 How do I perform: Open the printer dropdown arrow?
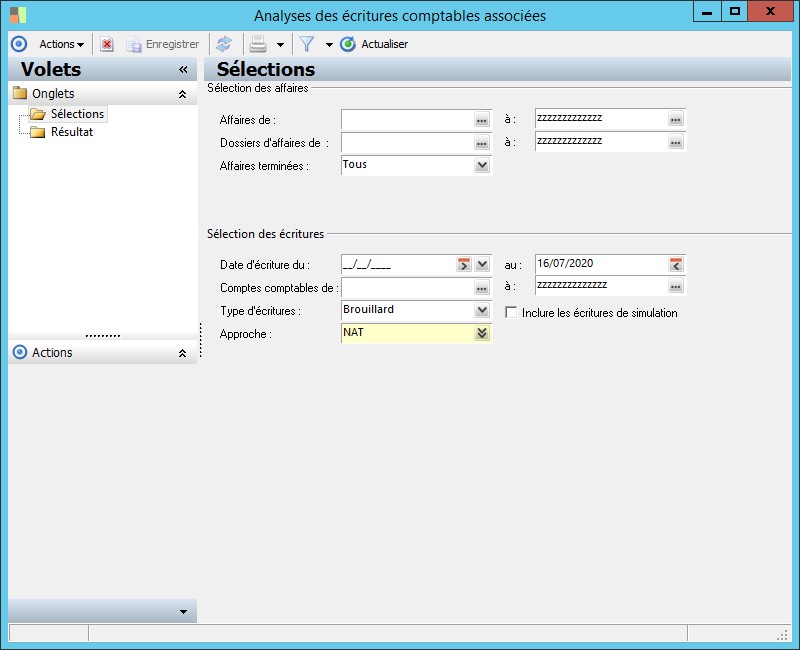click(280, 45)
